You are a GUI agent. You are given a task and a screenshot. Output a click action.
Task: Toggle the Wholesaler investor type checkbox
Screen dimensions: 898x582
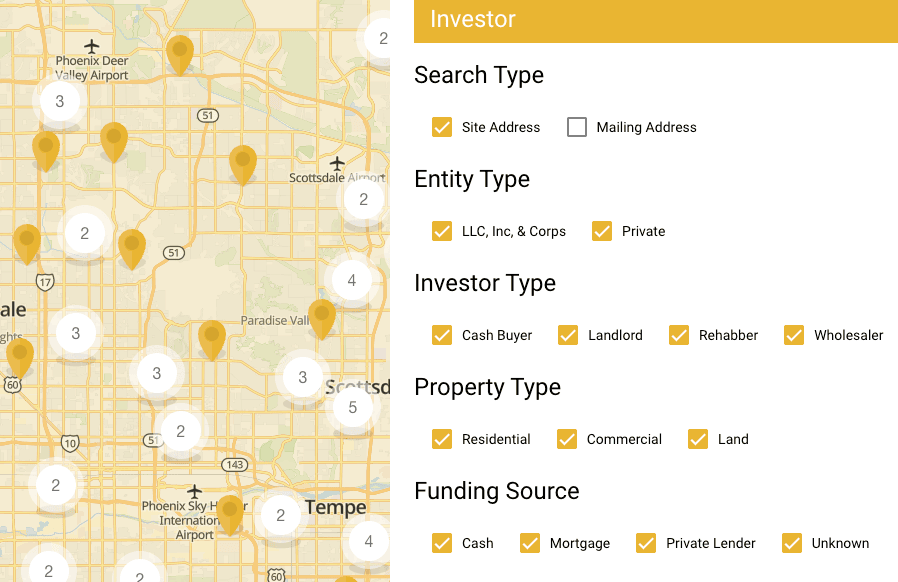(x=794, y=335)
